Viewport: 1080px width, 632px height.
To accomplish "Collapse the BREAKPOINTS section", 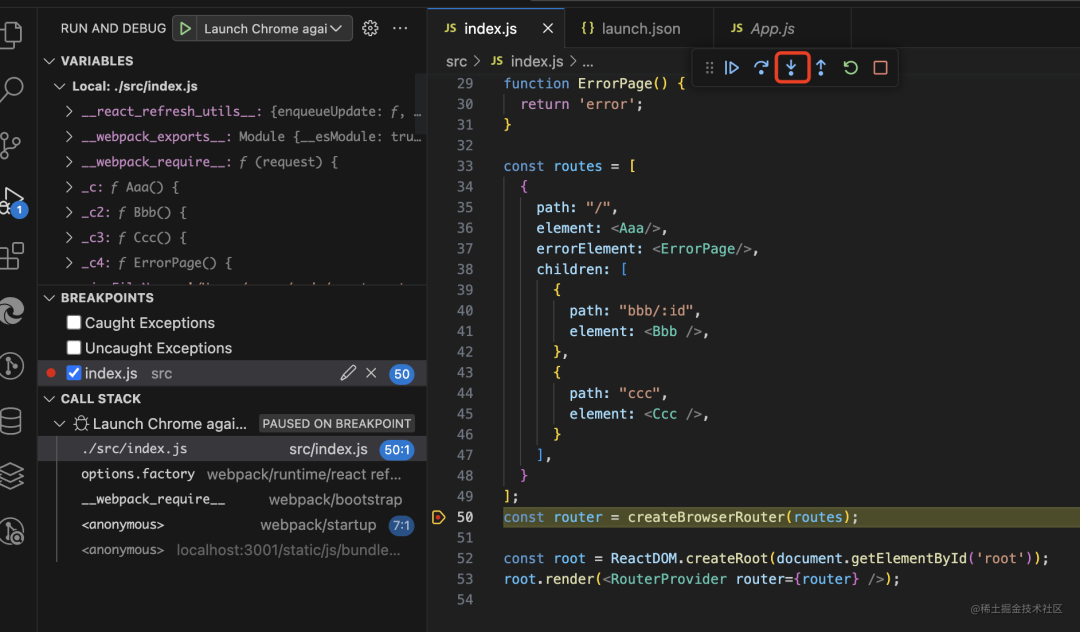I will pyautogui.click(x=50, y=297).
